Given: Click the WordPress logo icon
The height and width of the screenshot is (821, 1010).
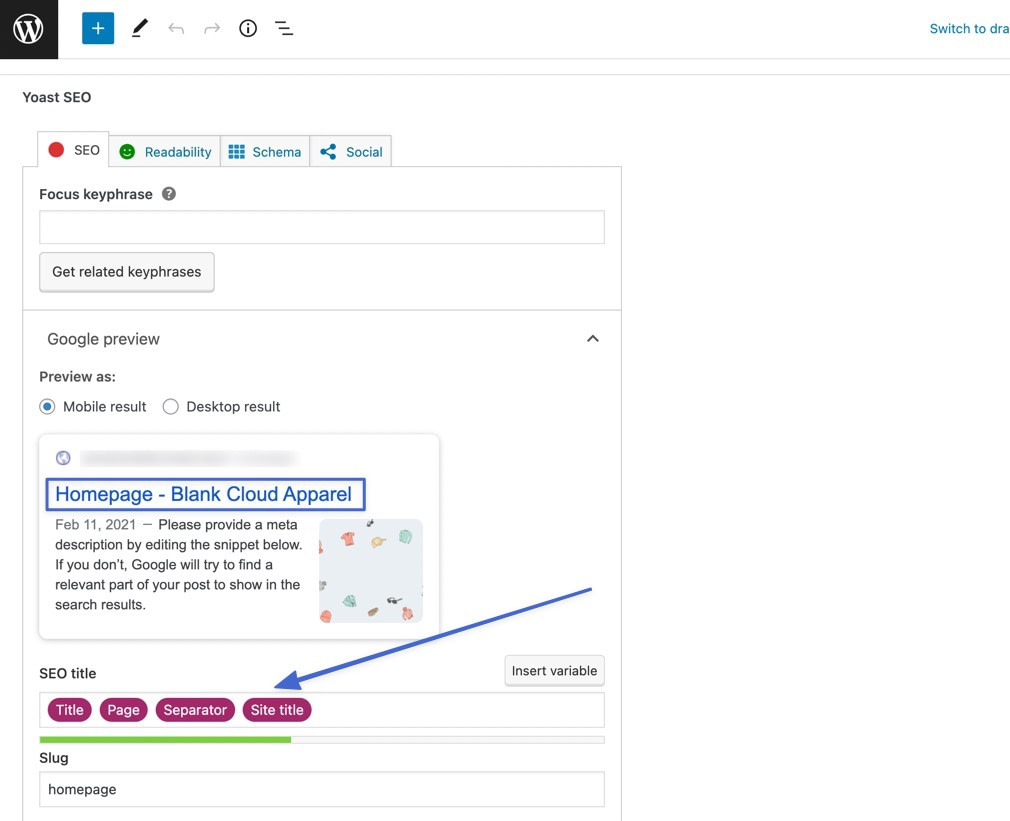Looking at the screenshot, I should coord(28,29).
